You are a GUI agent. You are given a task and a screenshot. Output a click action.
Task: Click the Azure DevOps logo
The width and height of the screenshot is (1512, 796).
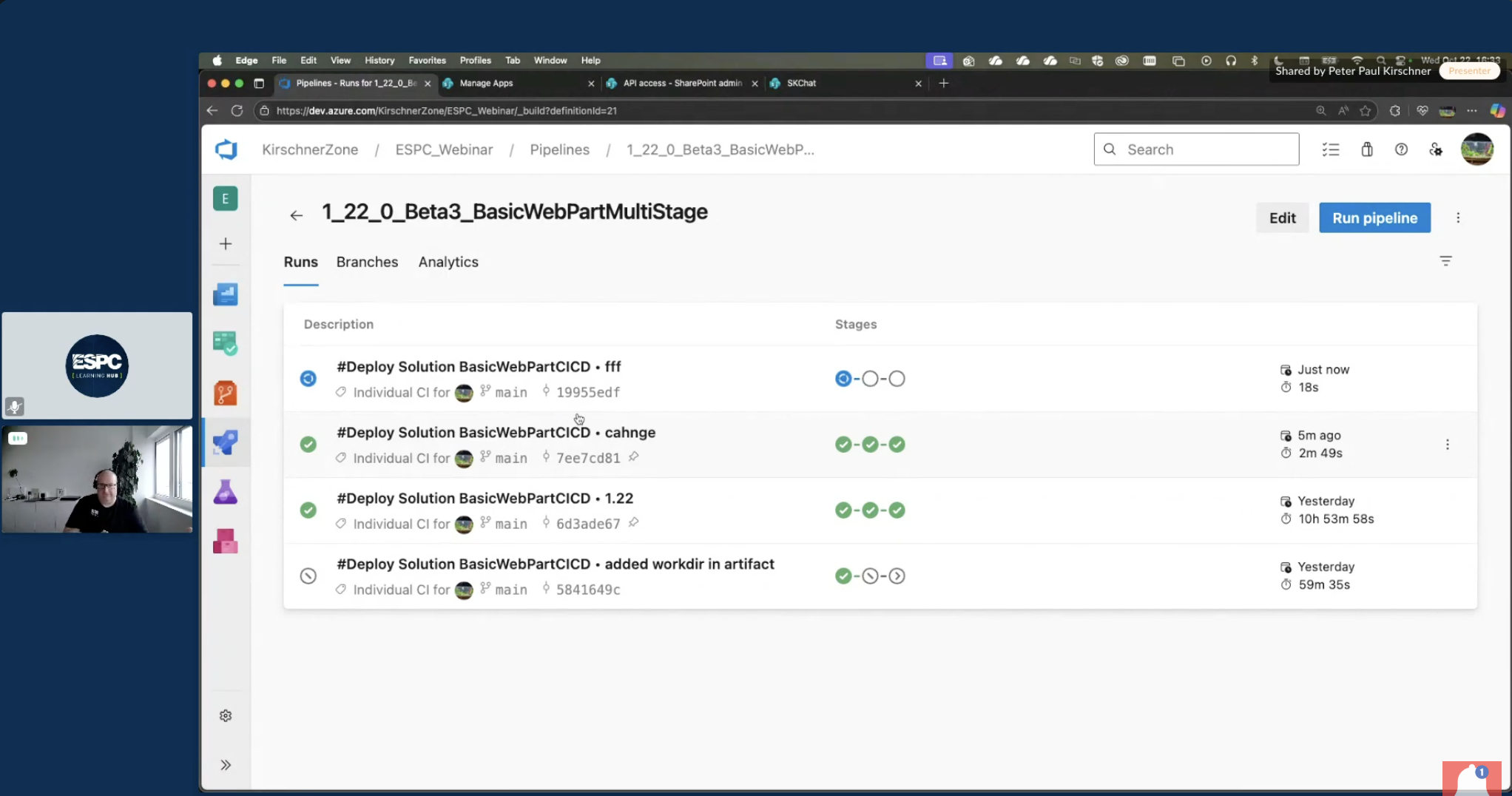pyautogui.click(x=226, y=149)
